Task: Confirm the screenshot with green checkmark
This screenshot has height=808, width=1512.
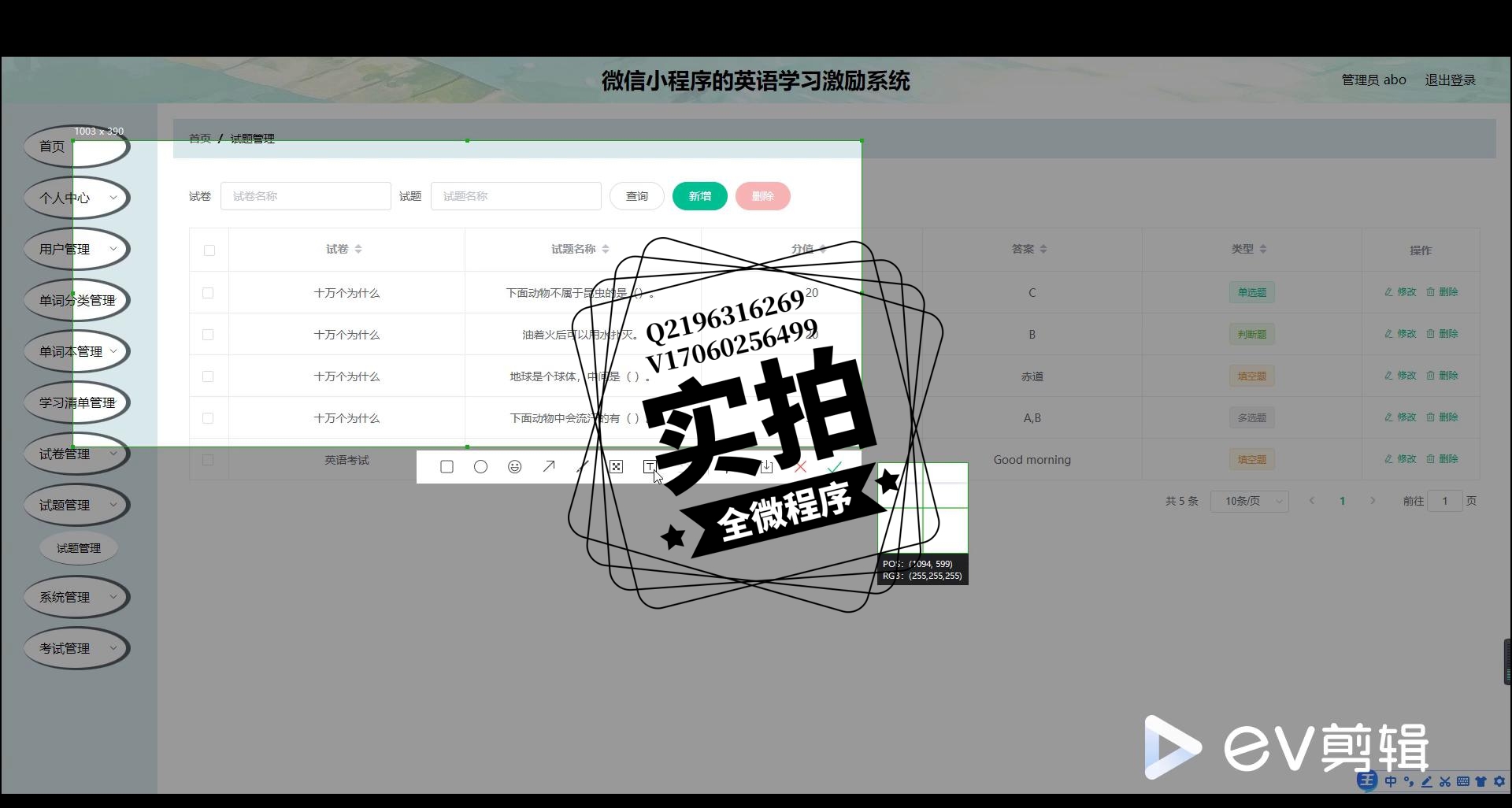Action: [835, 467]
